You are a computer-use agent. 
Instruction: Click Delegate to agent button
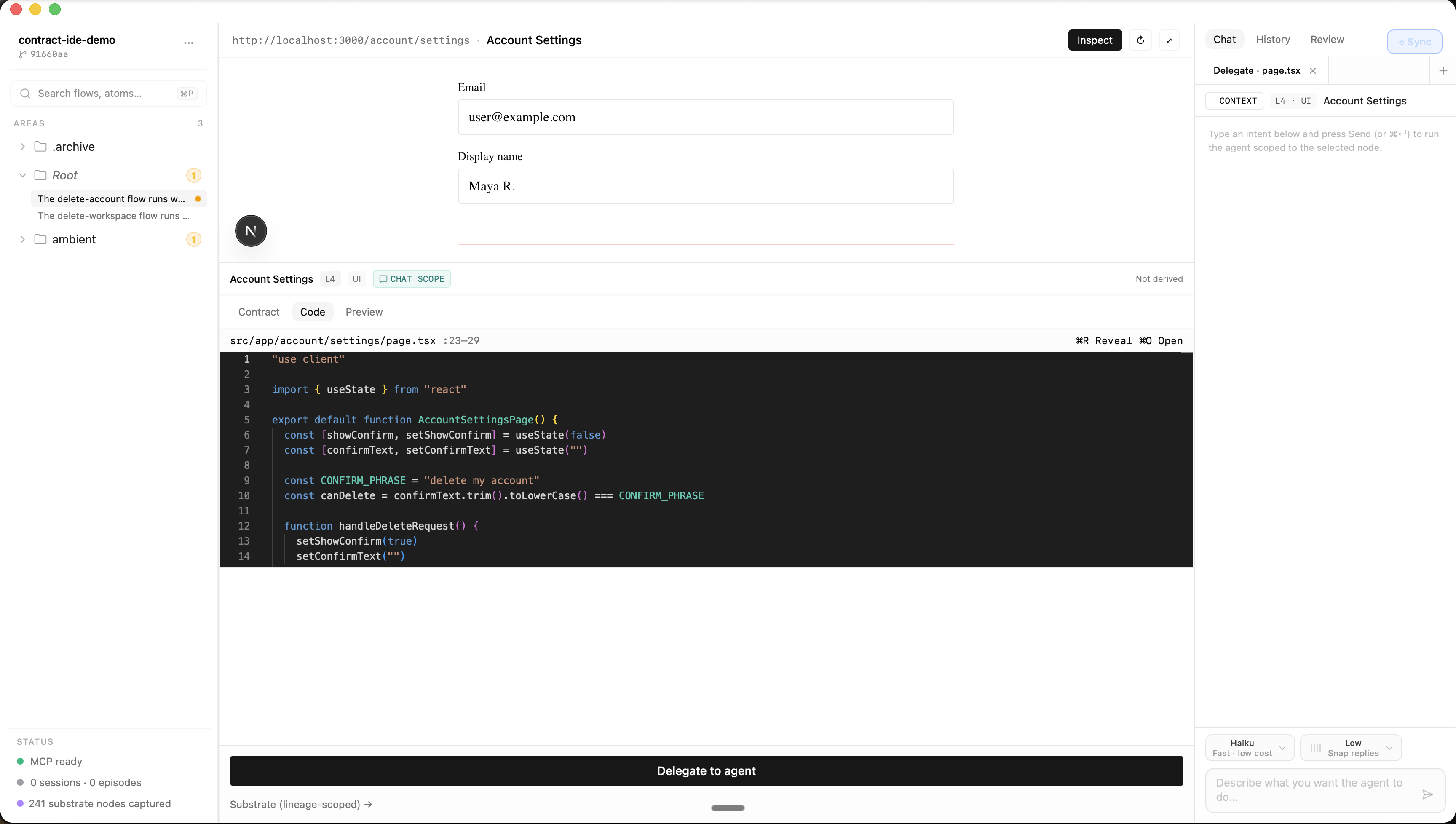point(706,771)
